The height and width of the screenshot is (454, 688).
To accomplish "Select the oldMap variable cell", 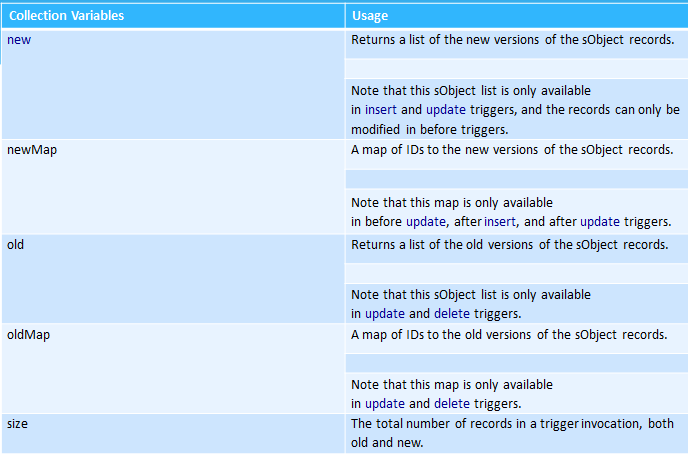I will [173, 368].
